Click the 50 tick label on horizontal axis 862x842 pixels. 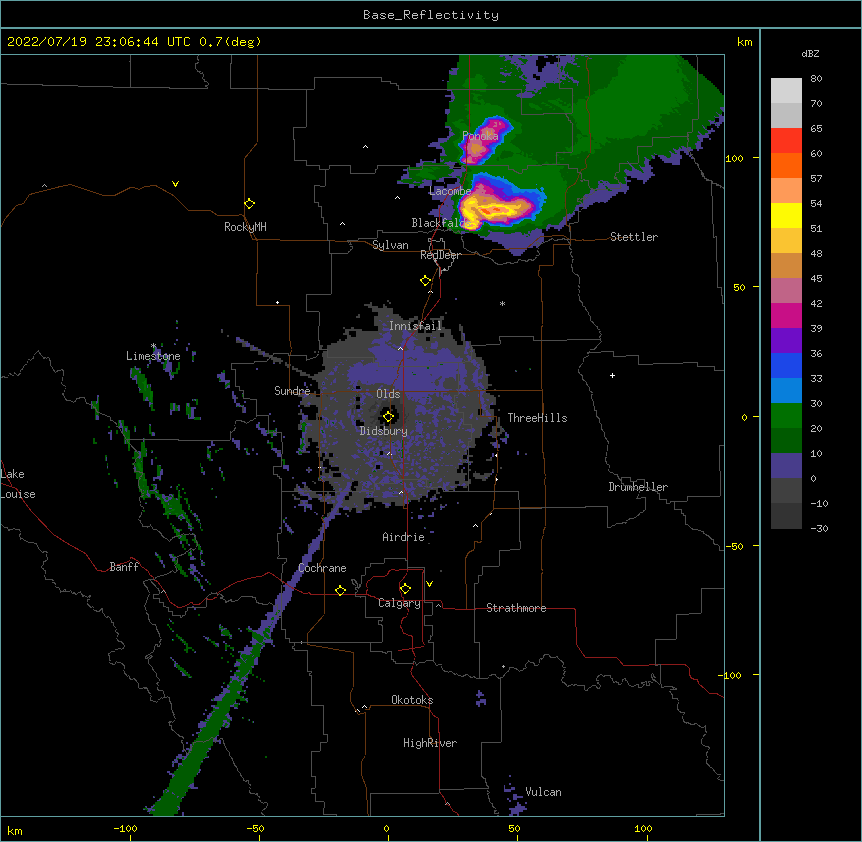pyautogui.click(x=514, y=828)
